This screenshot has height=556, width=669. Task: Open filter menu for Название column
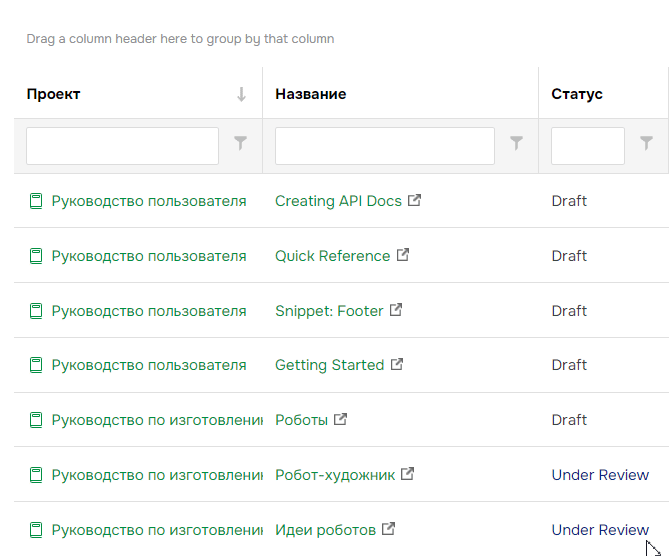tap(516, 144)
